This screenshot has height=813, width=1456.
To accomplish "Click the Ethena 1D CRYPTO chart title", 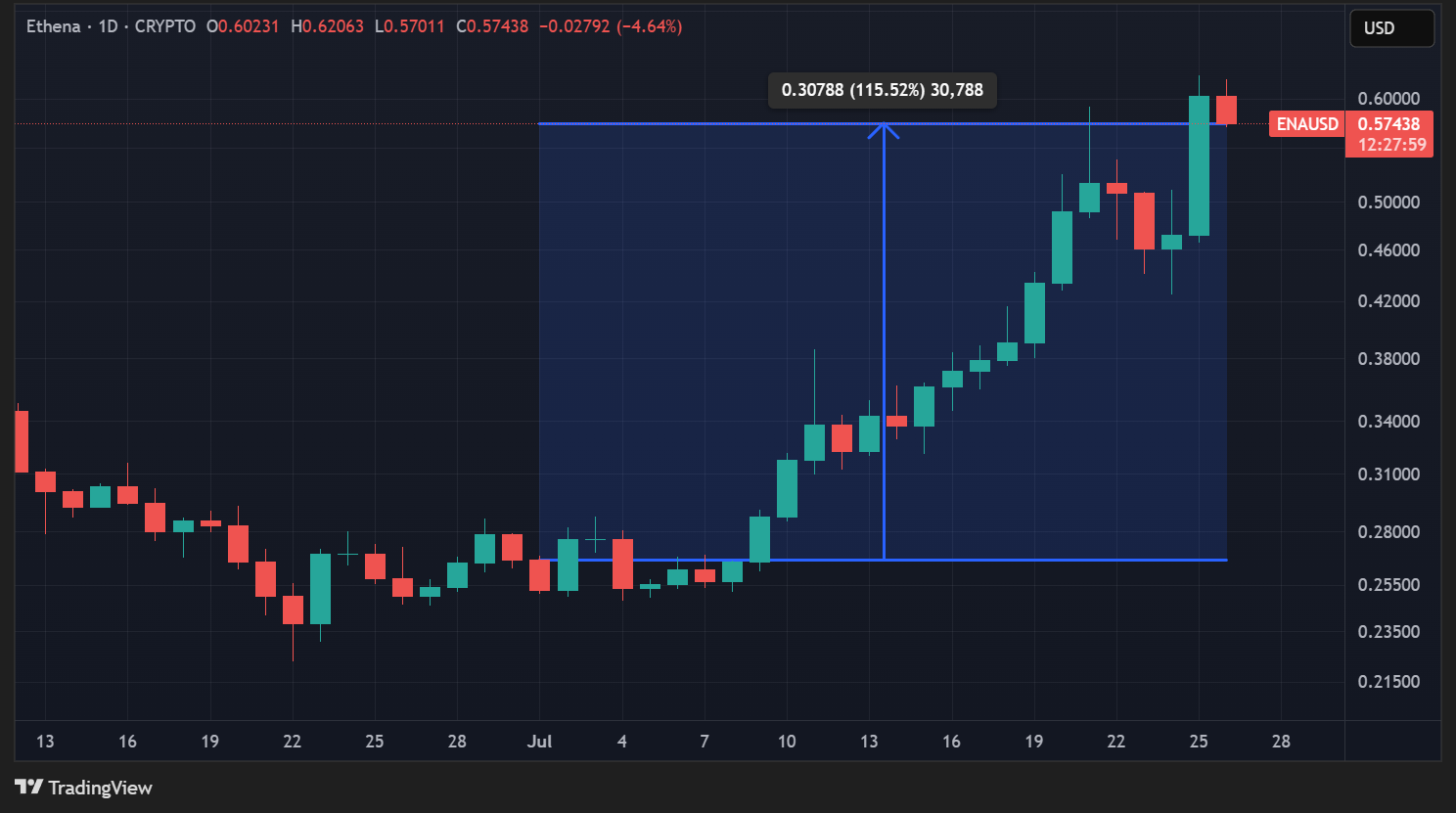I will (111, 26).
